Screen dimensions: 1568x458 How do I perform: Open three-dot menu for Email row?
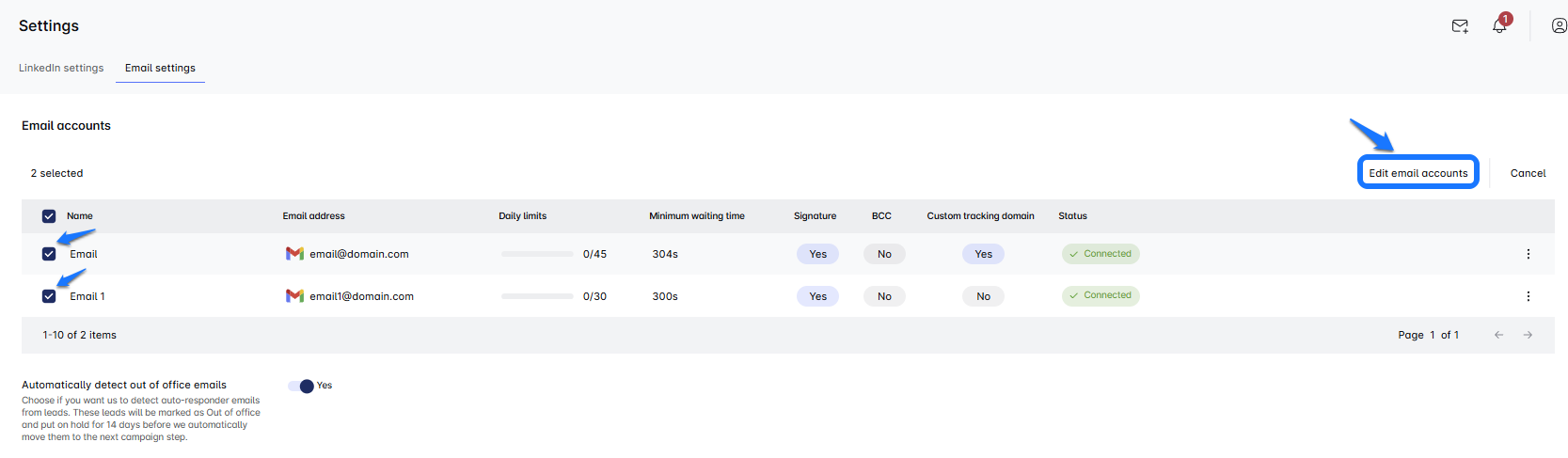(x=1528, y=254)
